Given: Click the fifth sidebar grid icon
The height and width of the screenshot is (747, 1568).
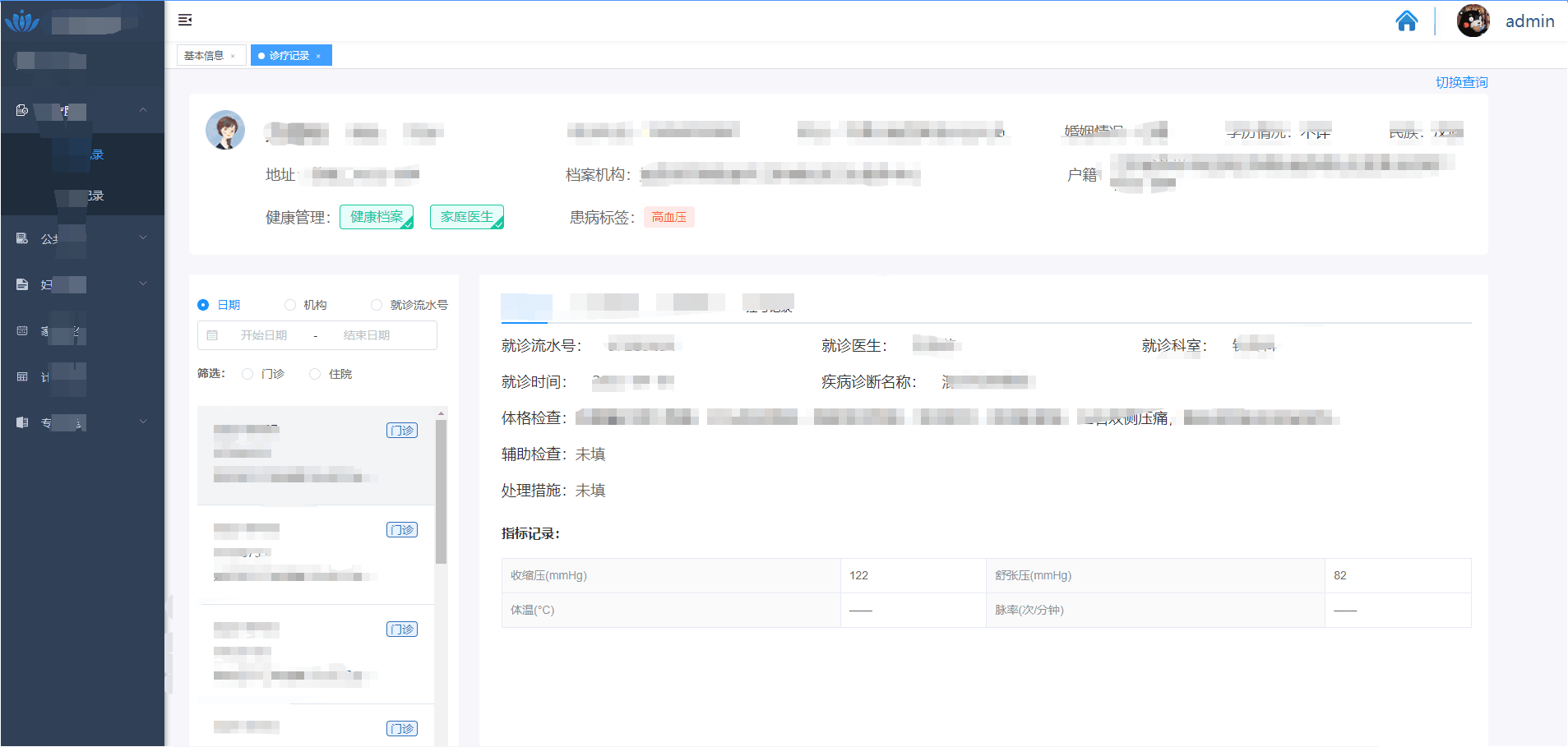Looking at the screenshot, I should coord(22,376).
